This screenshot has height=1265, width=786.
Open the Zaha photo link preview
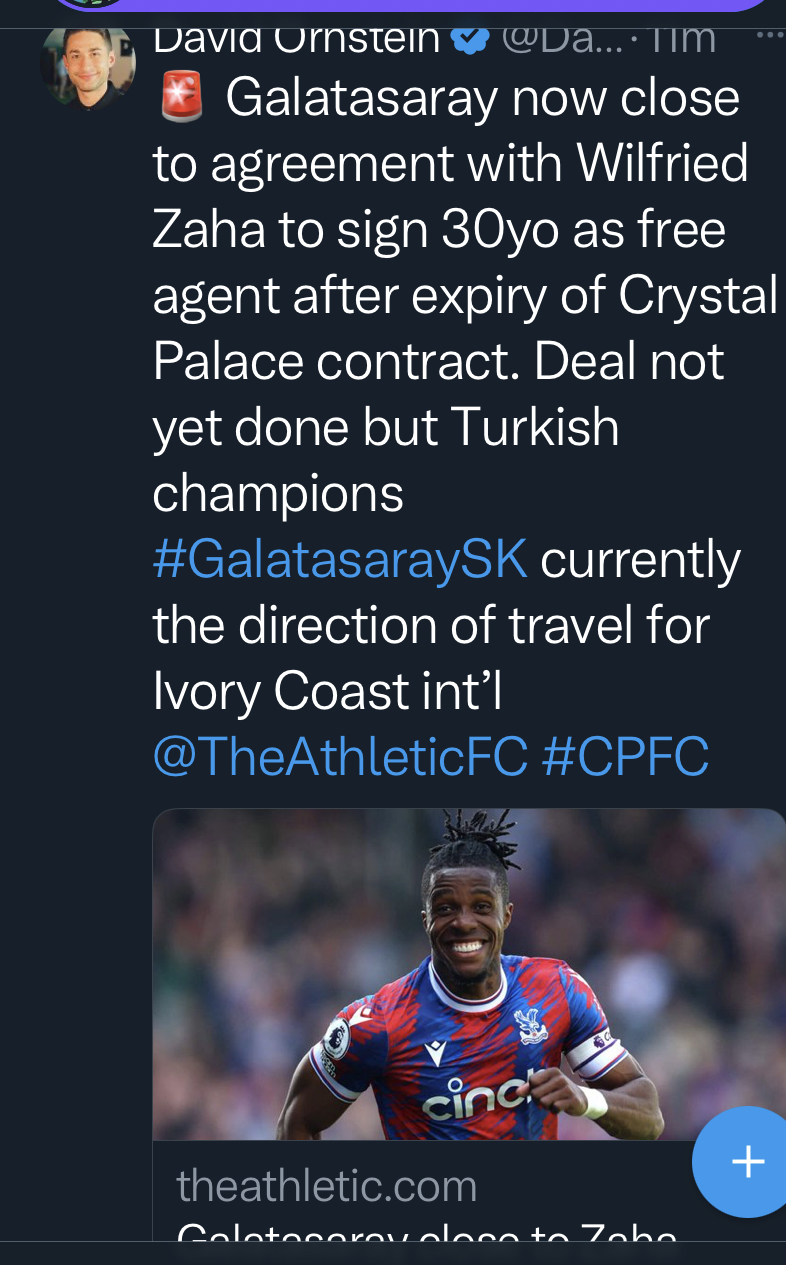(x=469, y=975)
